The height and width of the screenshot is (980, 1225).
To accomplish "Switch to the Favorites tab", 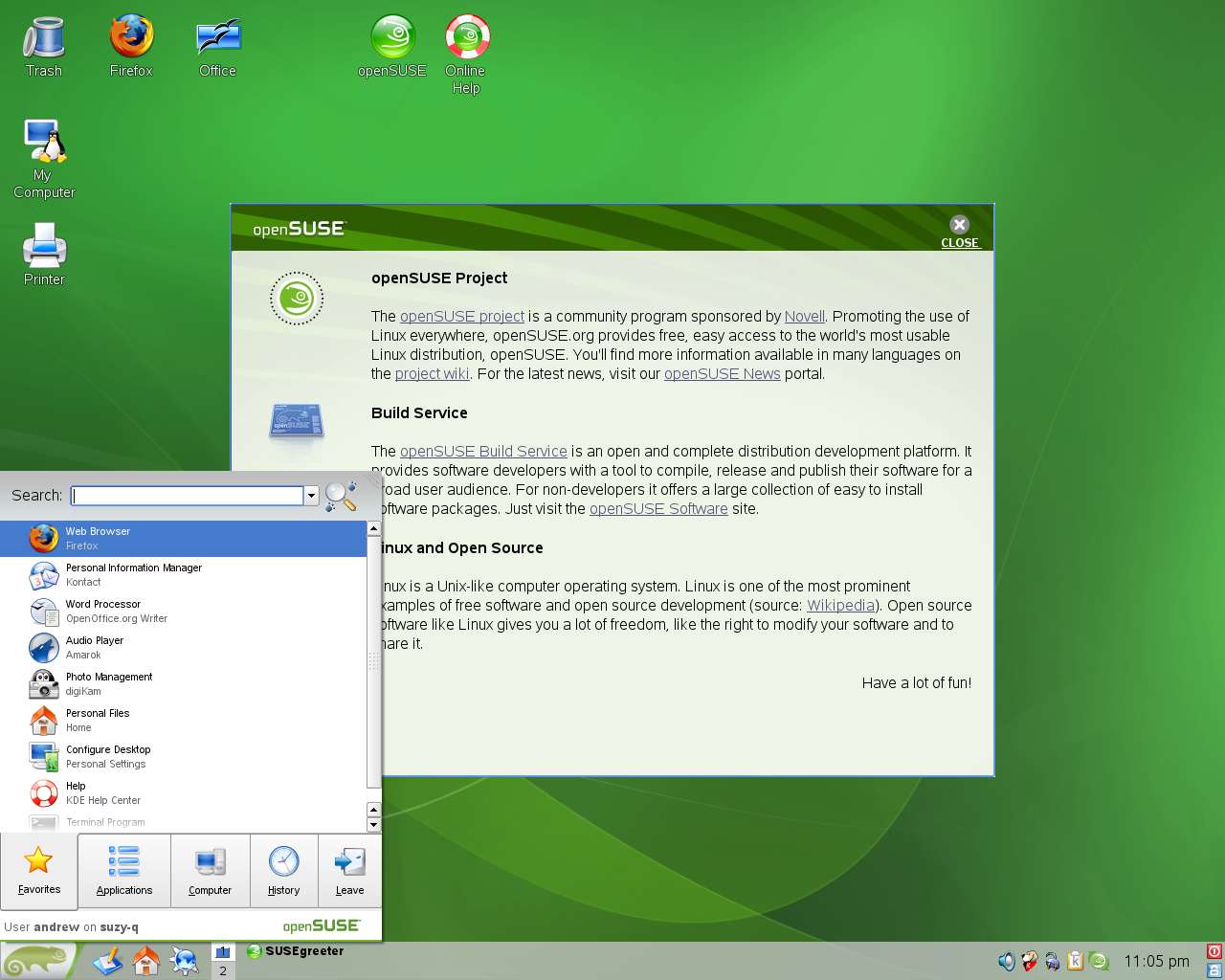I will pyautogui.click(x=38, y=870).
